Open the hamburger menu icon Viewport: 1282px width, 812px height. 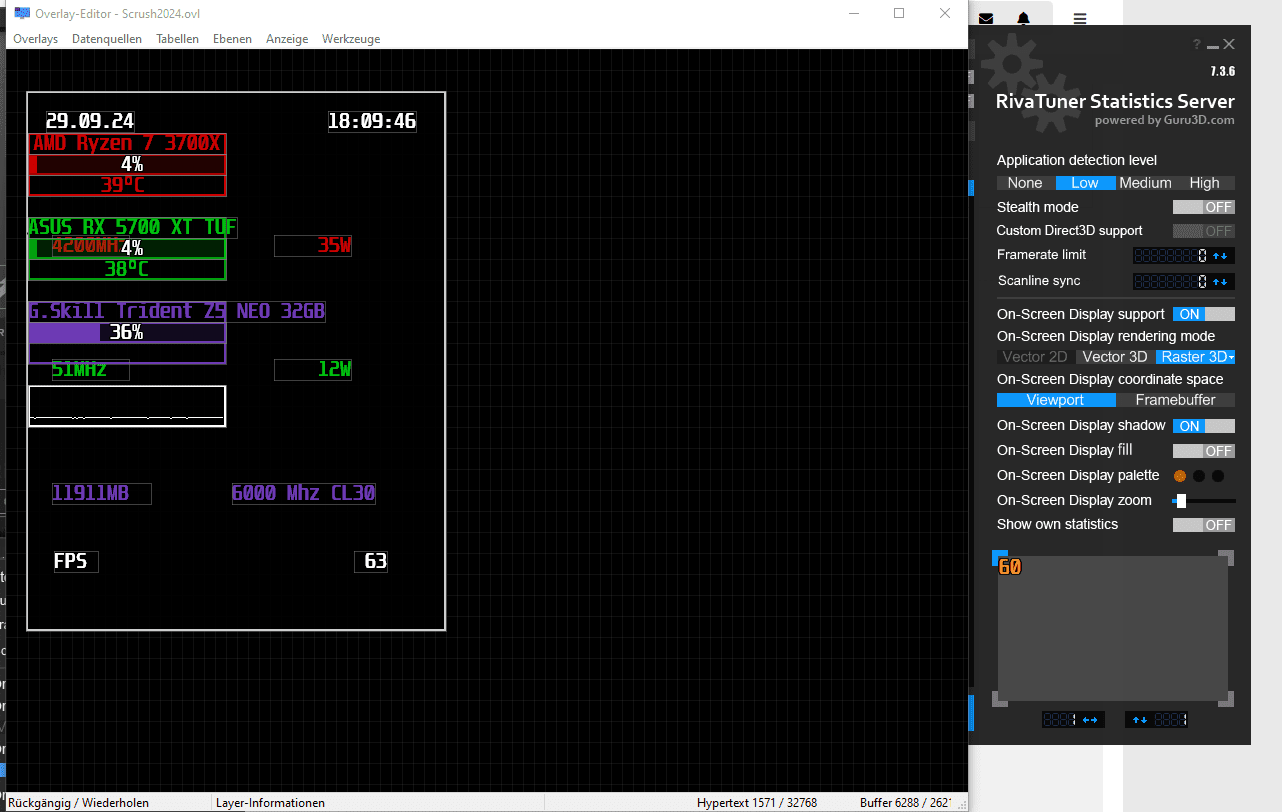(x=1080, y=19)
